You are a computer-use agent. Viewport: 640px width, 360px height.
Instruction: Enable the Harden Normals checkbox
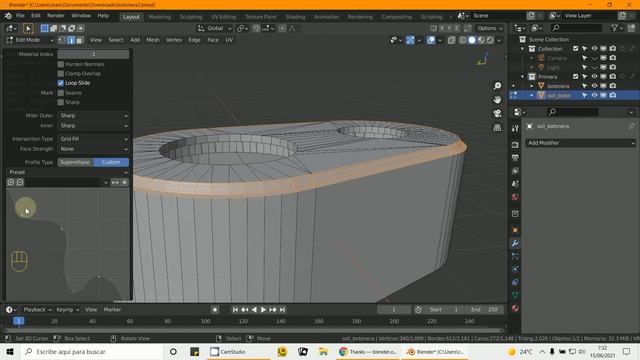pos(61,64)
